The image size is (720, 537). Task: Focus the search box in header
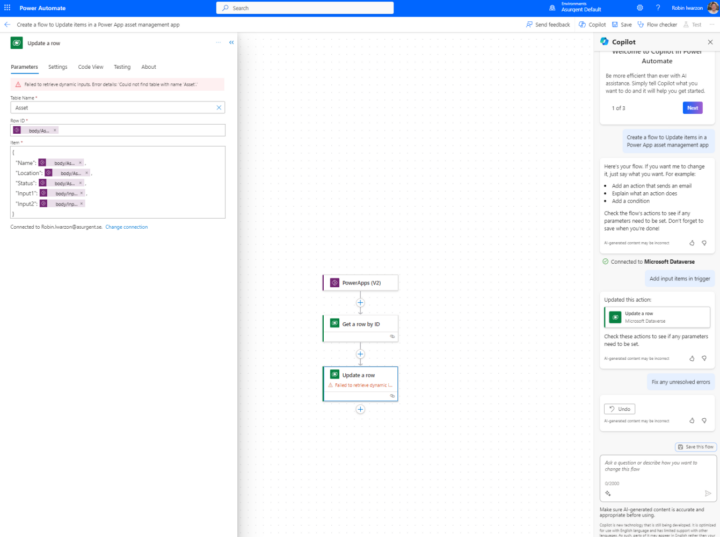[x=305, y=8]
